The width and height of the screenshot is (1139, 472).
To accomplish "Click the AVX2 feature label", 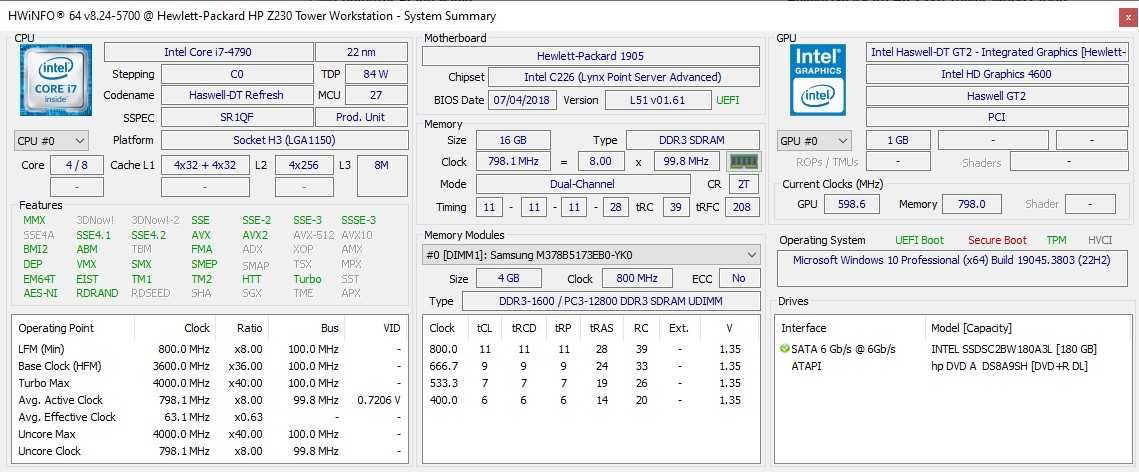I will point(255,235).
